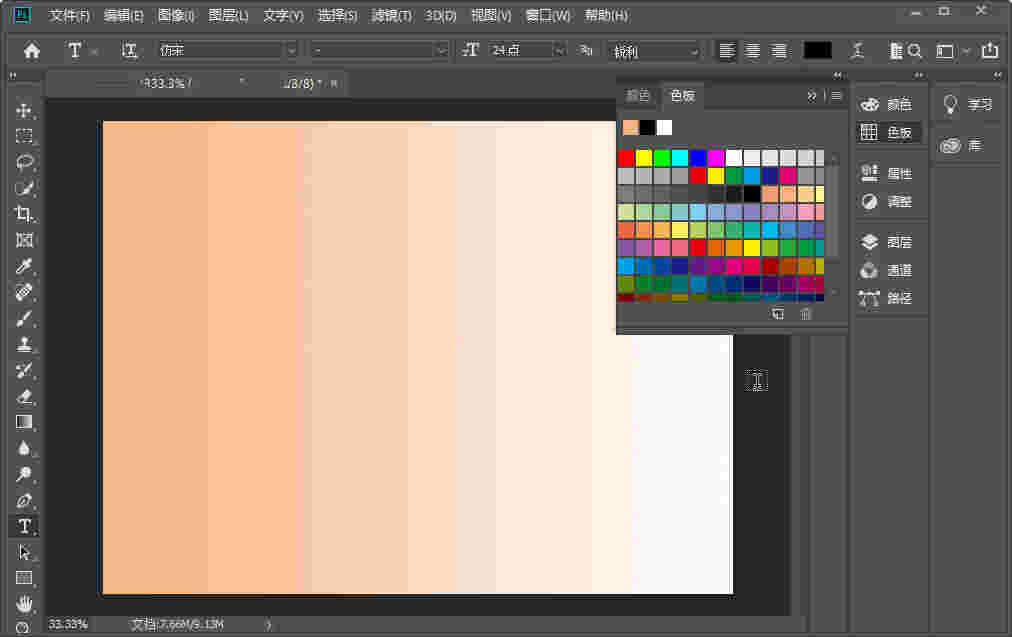This screenshot has width=1012, height=637.
Task: Select the red swatch in 色板 panel
Action: pyautogui.click(x=626, y=157)
